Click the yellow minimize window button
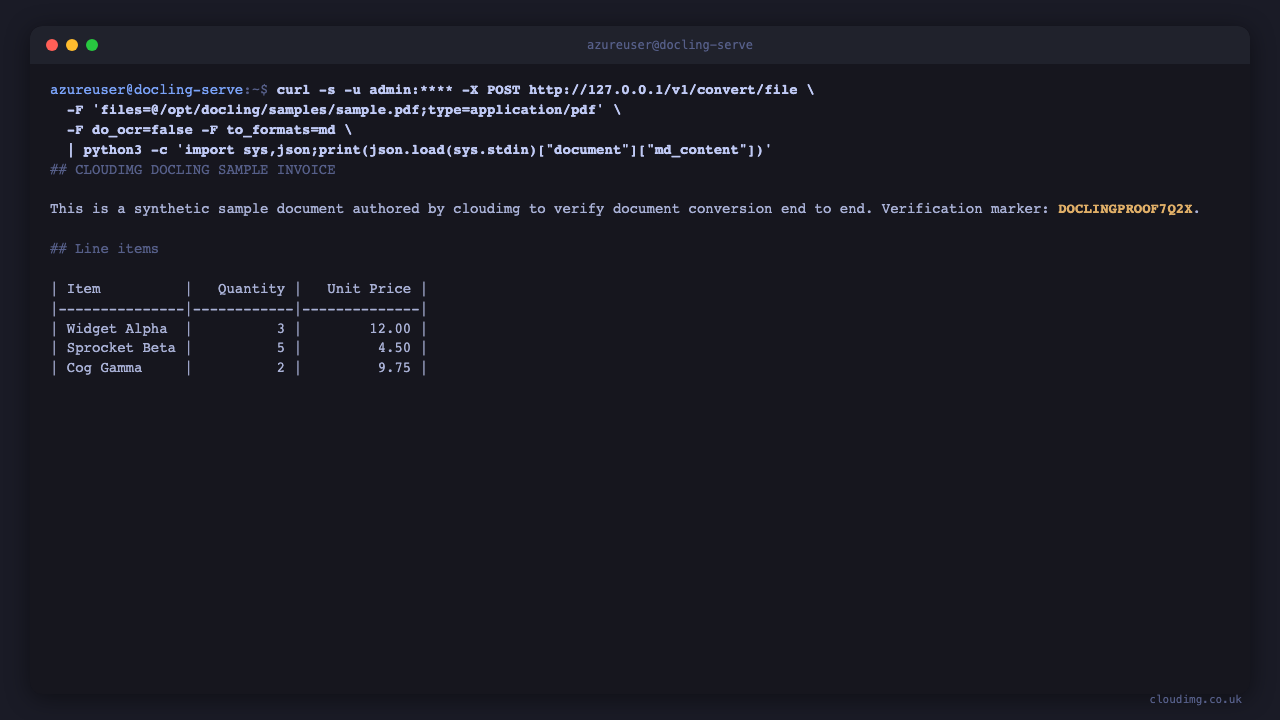Viewport: 1280px width, 720px height. (x=72, y=45)
